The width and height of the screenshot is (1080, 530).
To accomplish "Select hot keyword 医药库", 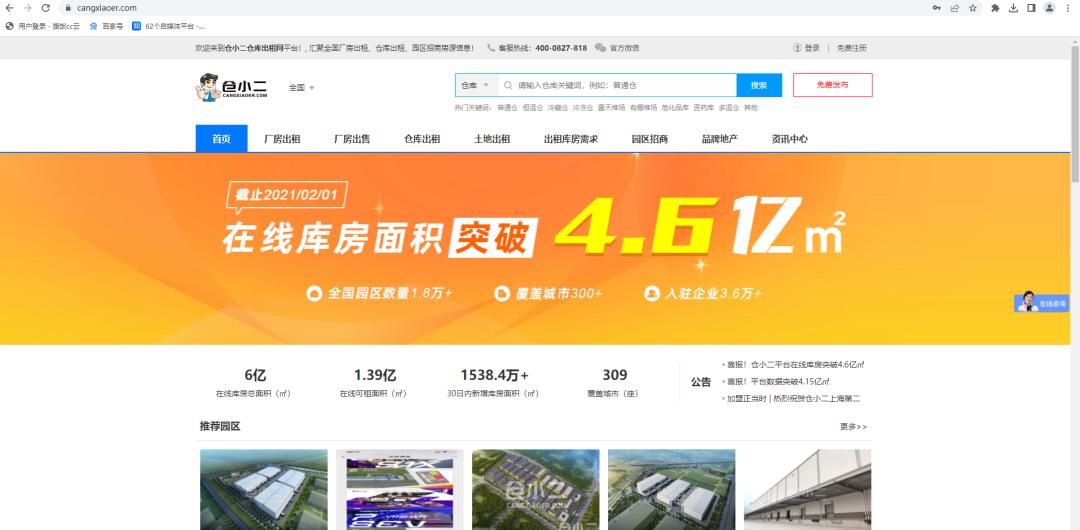I will pyautogui.click(x=703, y=108).
